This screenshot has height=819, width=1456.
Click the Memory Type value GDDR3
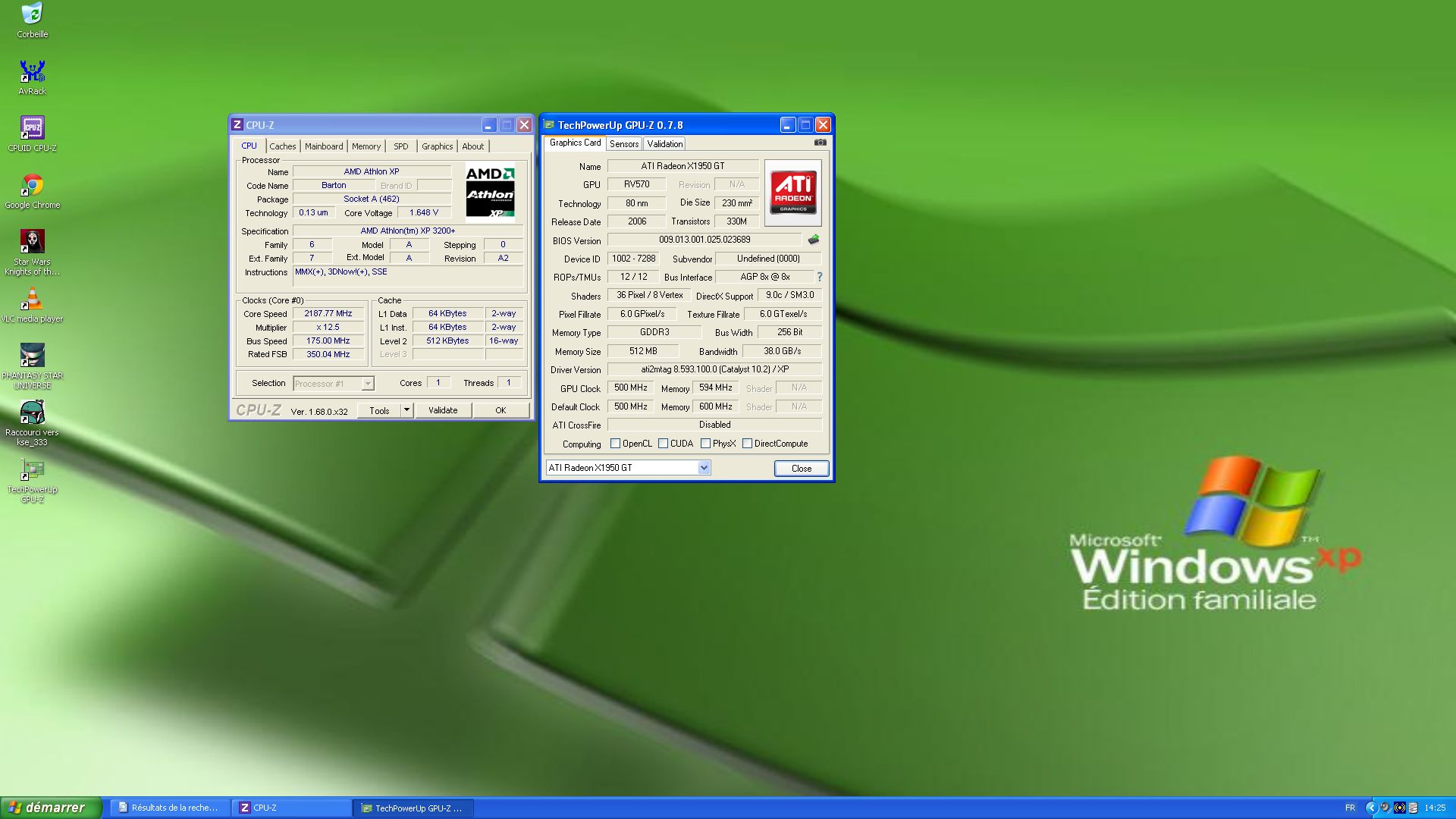click(654, 332)
